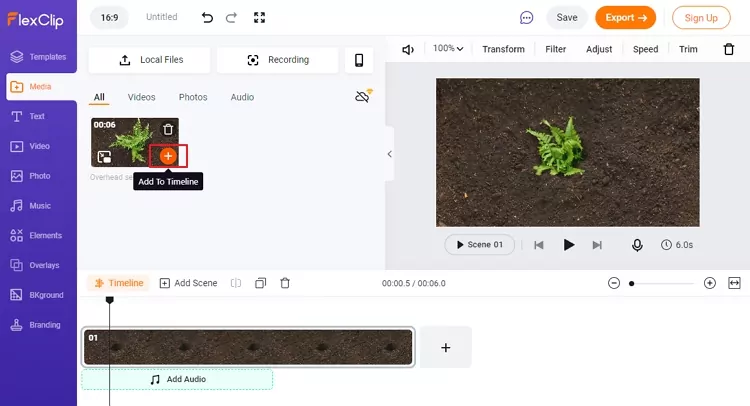
Task: Zoom in the timeline
Action: click(710, 283)
